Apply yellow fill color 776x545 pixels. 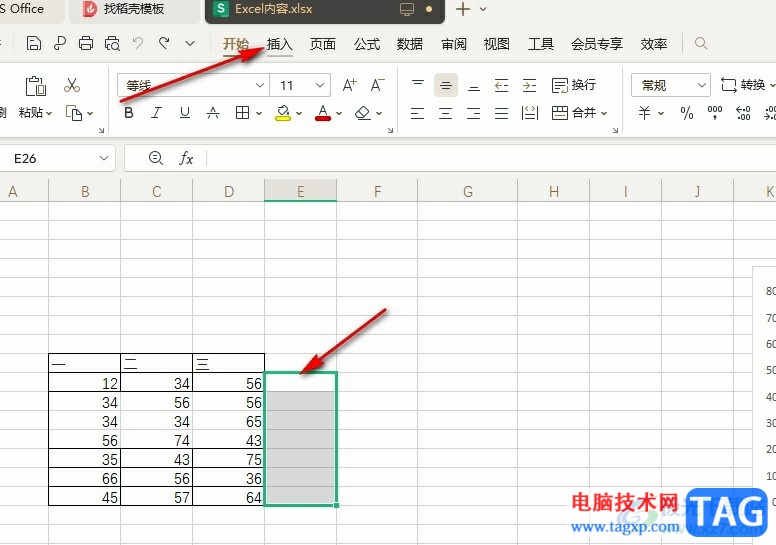(283, 113)
